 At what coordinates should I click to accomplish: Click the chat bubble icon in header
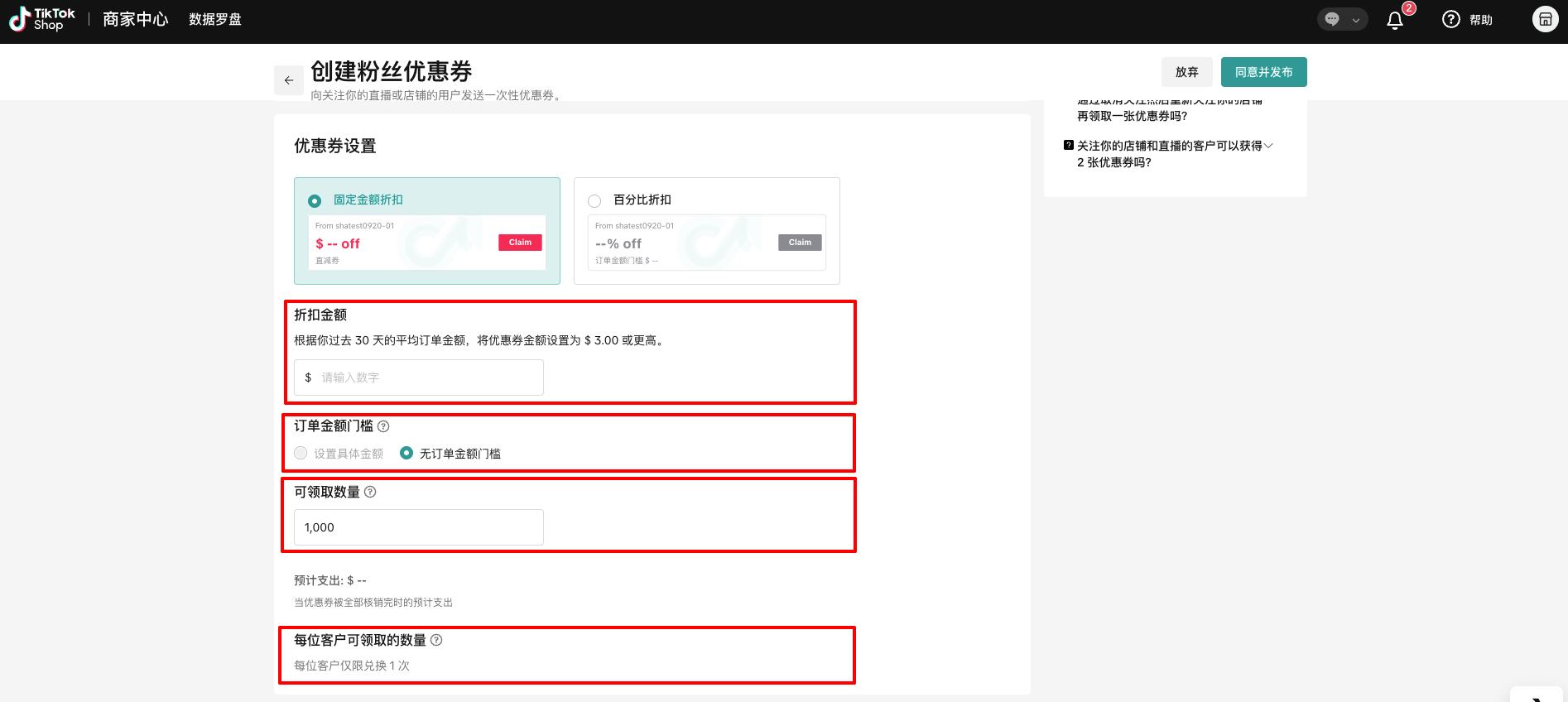tap(1332, 20)
